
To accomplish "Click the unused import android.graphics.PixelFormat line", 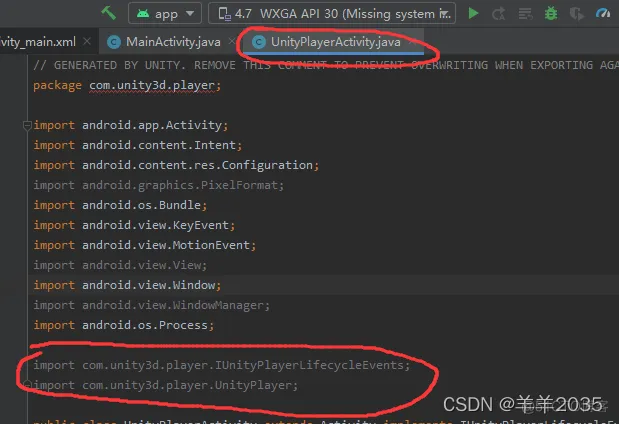I will (x=158, y=185).
